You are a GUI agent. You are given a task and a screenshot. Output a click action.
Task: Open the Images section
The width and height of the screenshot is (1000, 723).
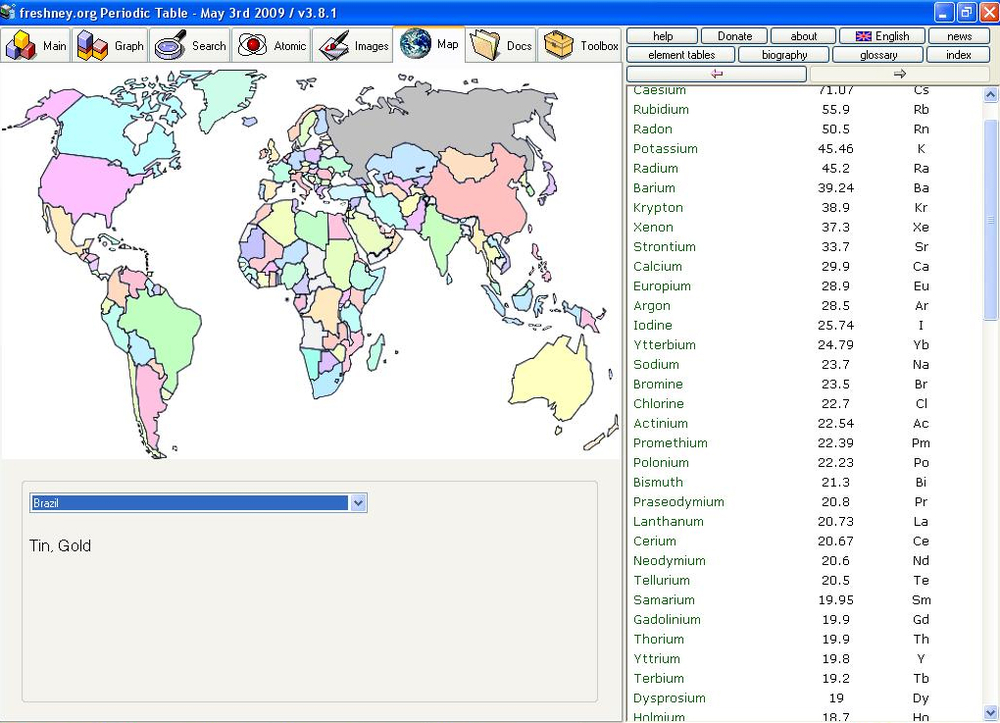coord(353,46)
